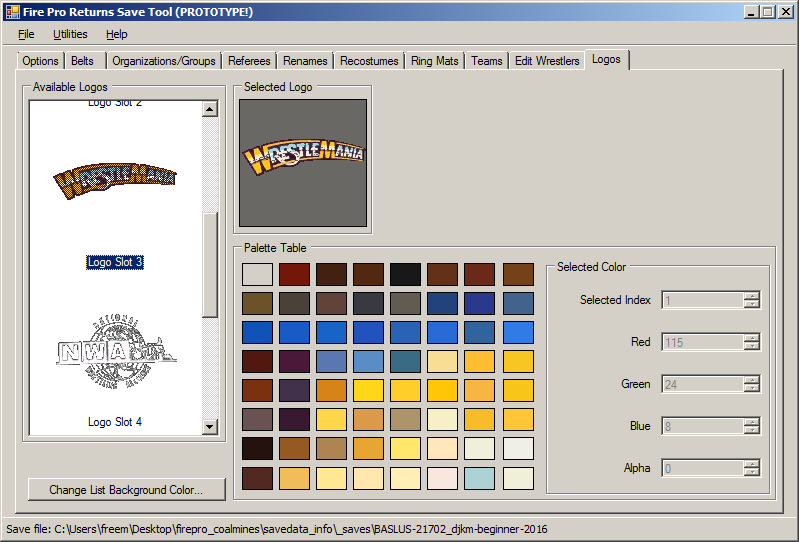Click the application icon in title bar

(x=12, y=12)
